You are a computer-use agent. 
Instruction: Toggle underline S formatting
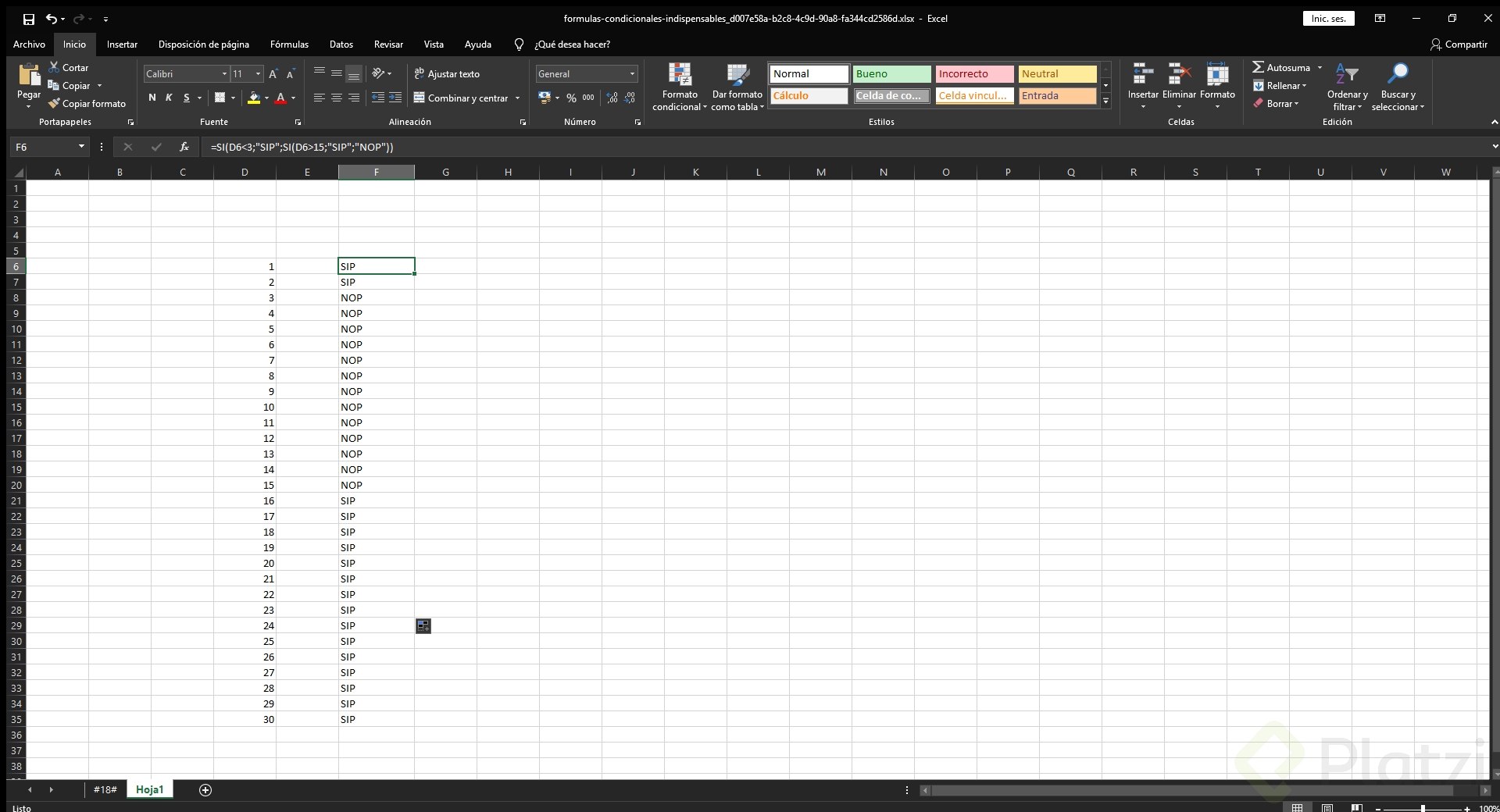coord(186,98)
